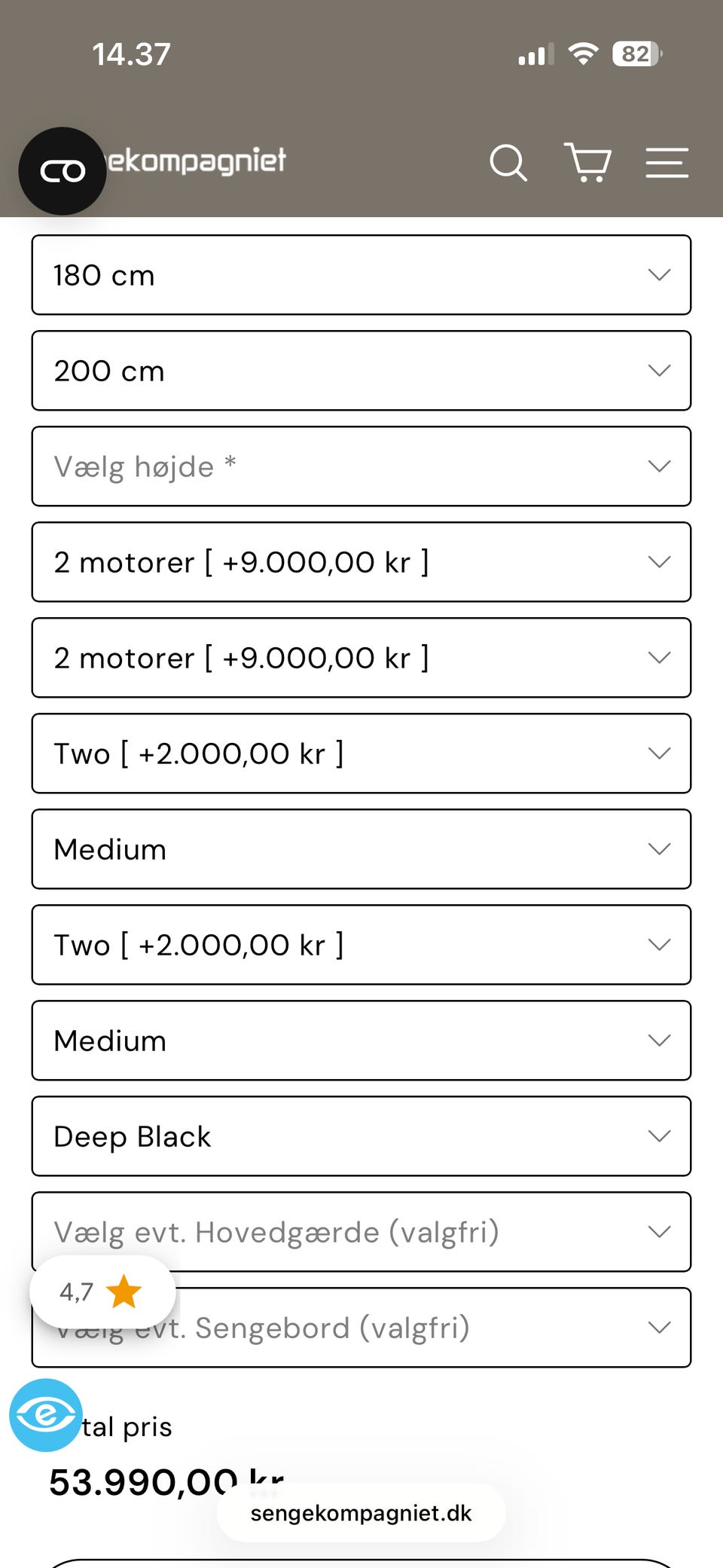Screen dimensions: 723x1568
Task: Open the first Medium firmness dropdown
Action: tap(361, 849)
